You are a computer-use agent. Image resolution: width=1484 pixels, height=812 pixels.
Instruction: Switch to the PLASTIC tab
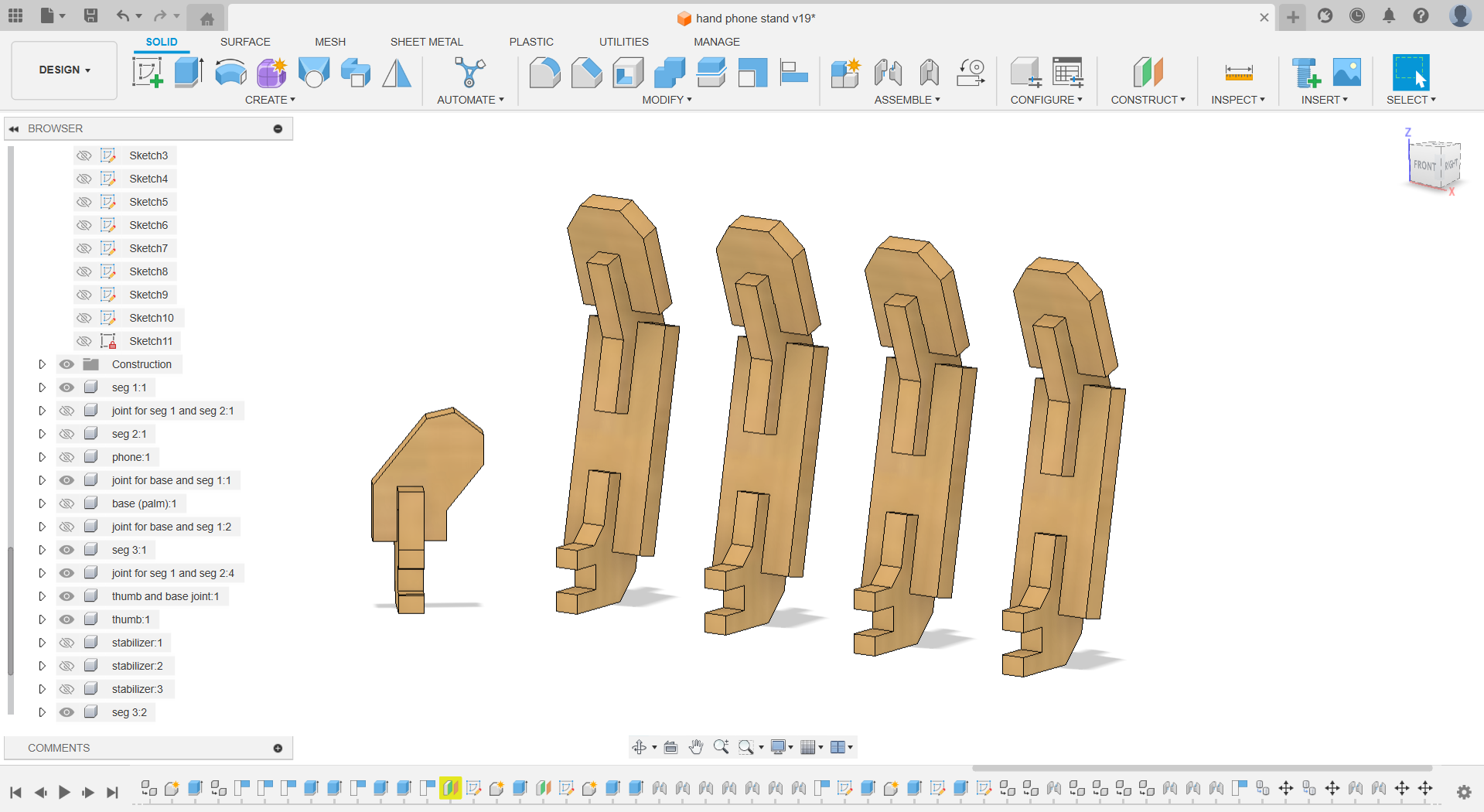pos(531,42)
